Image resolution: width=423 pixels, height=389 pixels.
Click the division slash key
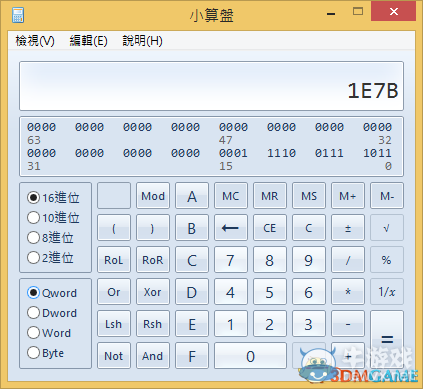pos(348,260)
